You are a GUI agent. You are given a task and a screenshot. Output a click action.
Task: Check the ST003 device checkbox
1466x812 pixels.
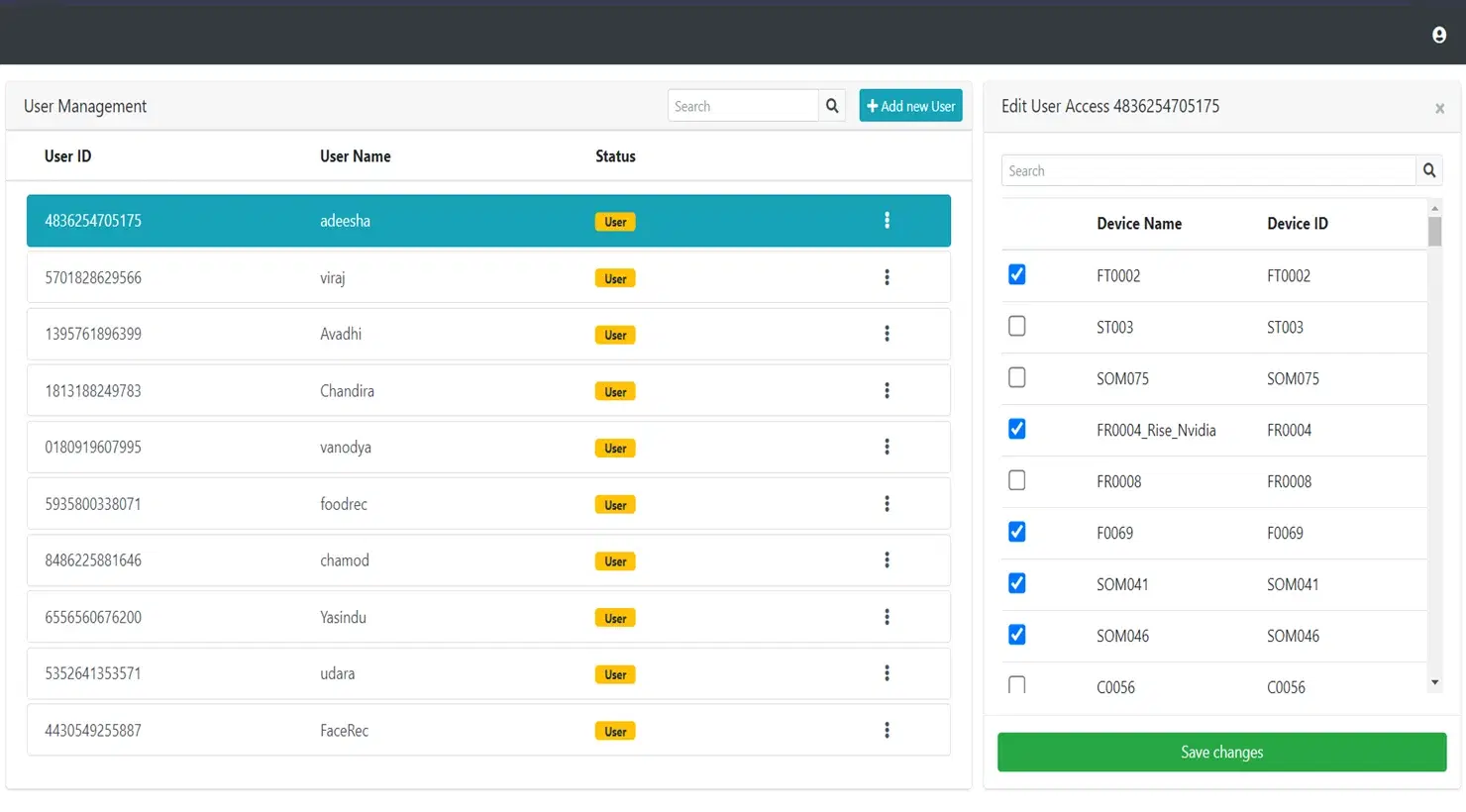tap(1016, 326)
